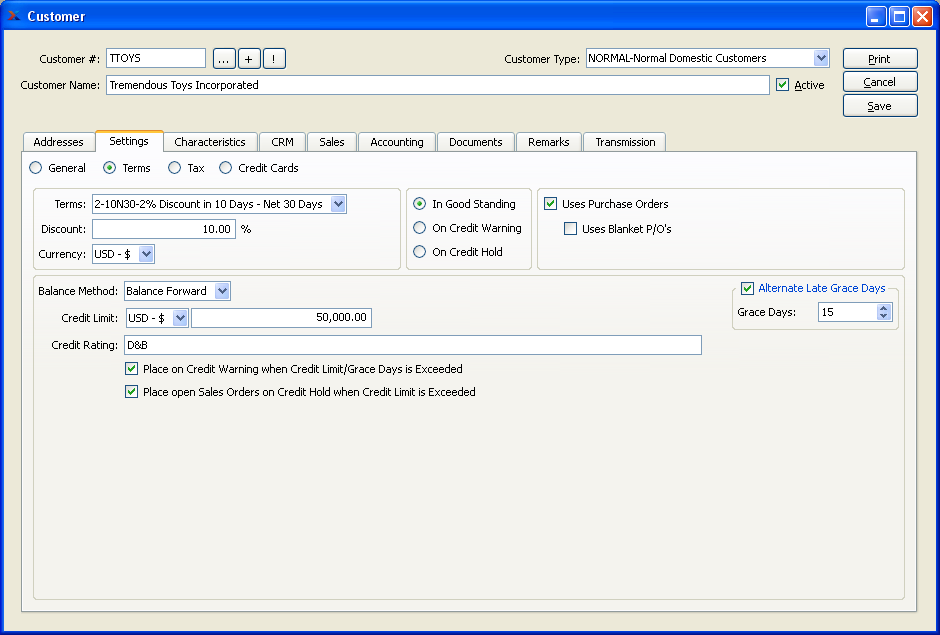
Task: Maximize the Customer window
Action: 899,16
